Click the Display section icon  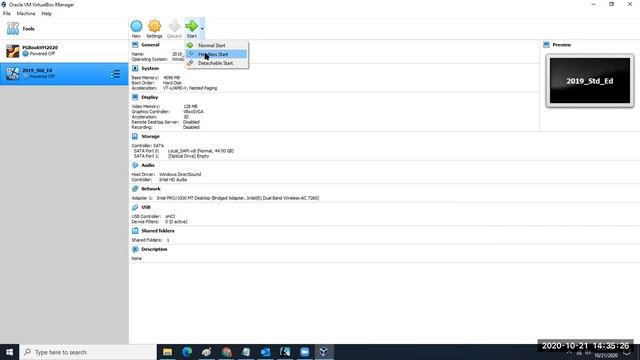tap(135, 97)
